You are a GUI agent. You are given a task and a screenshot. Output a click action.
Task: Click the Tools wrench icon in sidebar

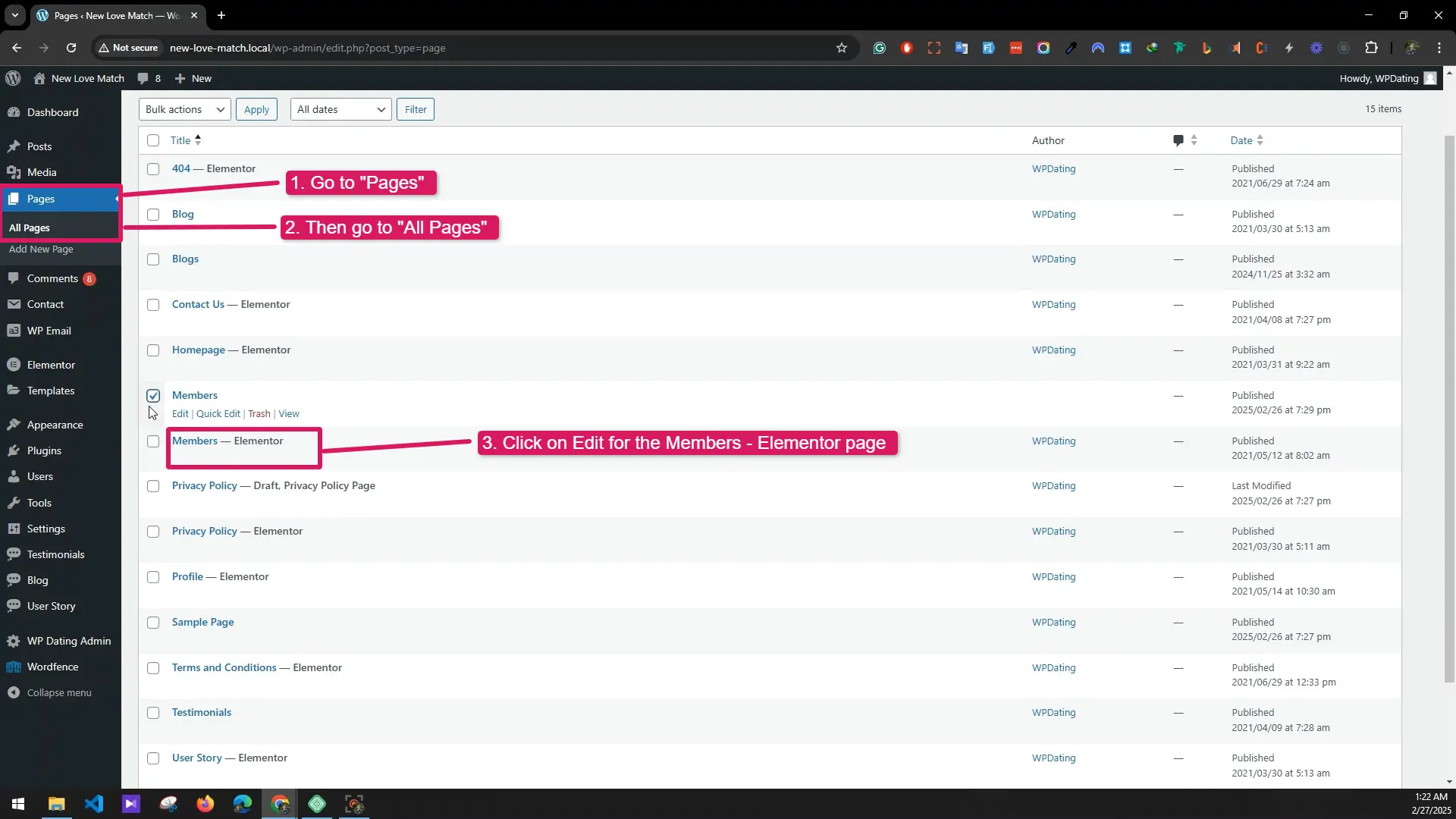pyautogui.click(x=14, y=503)
